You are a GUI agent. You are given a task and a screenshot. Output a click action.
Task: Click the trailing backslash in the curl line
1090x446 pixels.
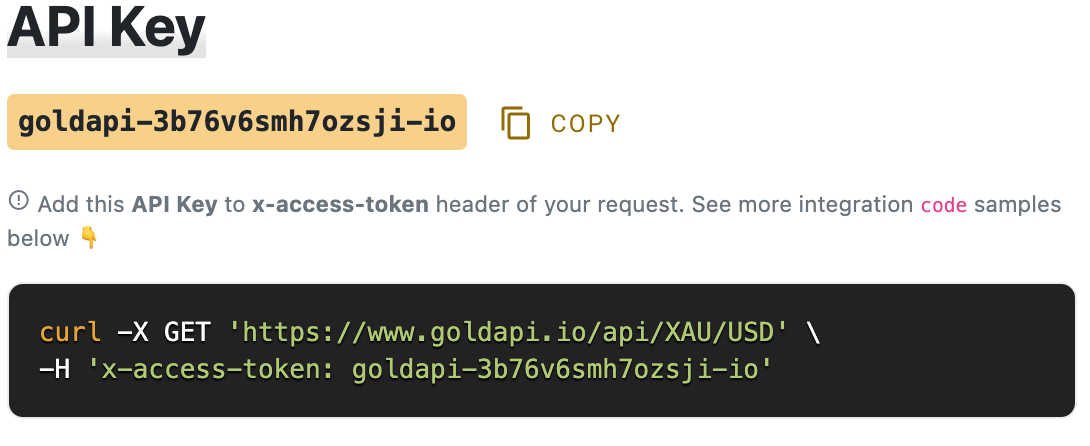813,332
